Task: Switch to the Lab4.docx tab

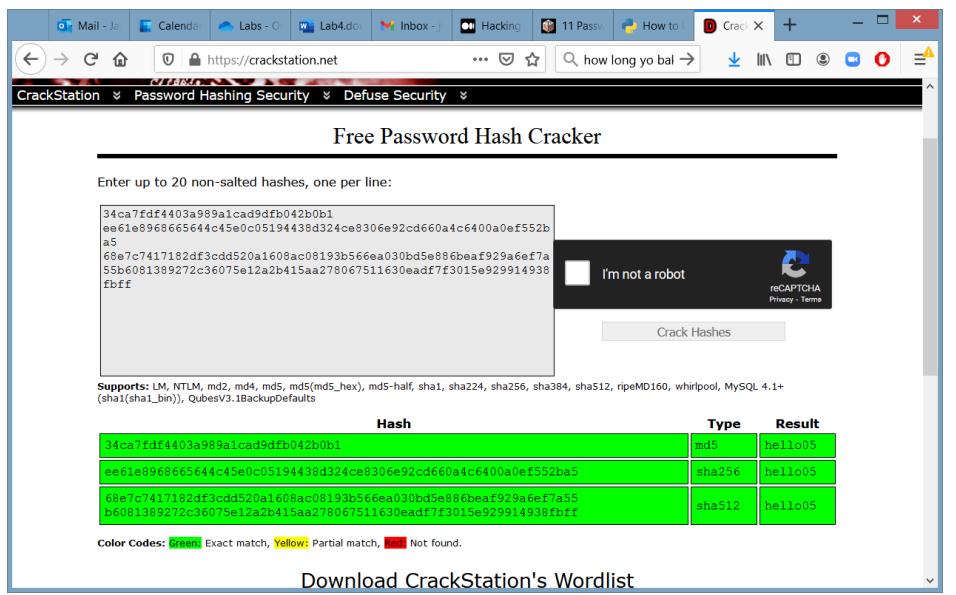Action: click(x=331, y=26)
